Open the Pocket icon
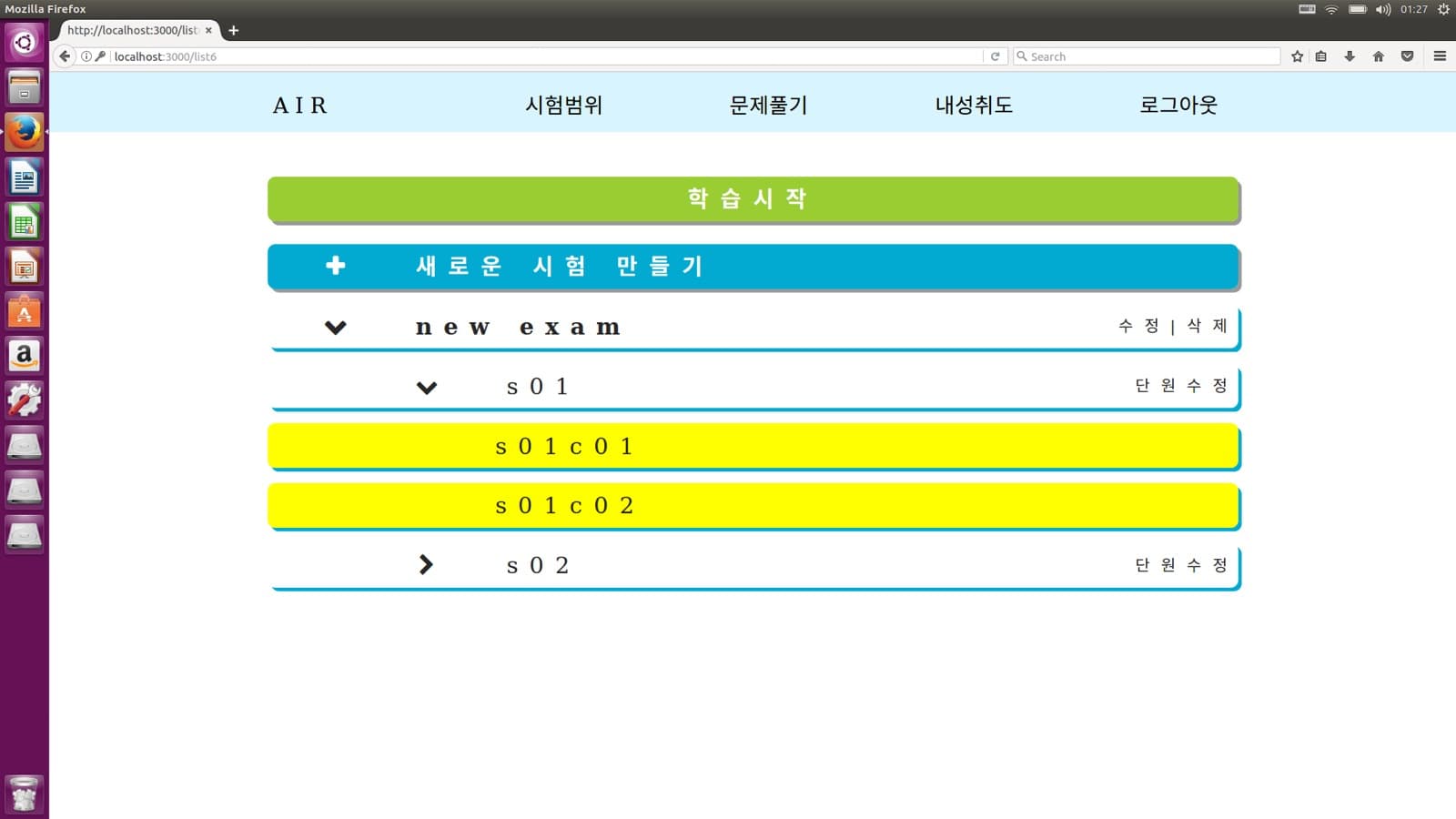Image resolution: width=1456 pixels, height=819 pixels. 1408,56
